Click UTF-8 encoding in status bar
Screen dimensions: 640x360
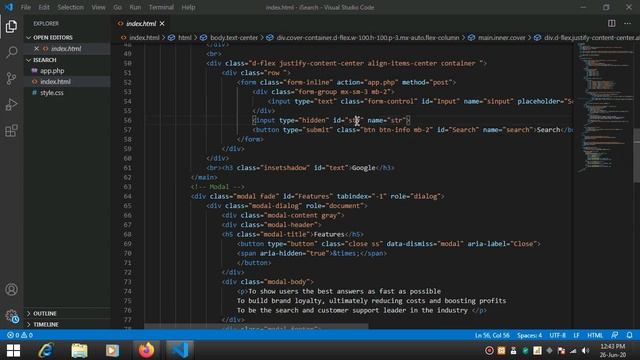[558, 335]
